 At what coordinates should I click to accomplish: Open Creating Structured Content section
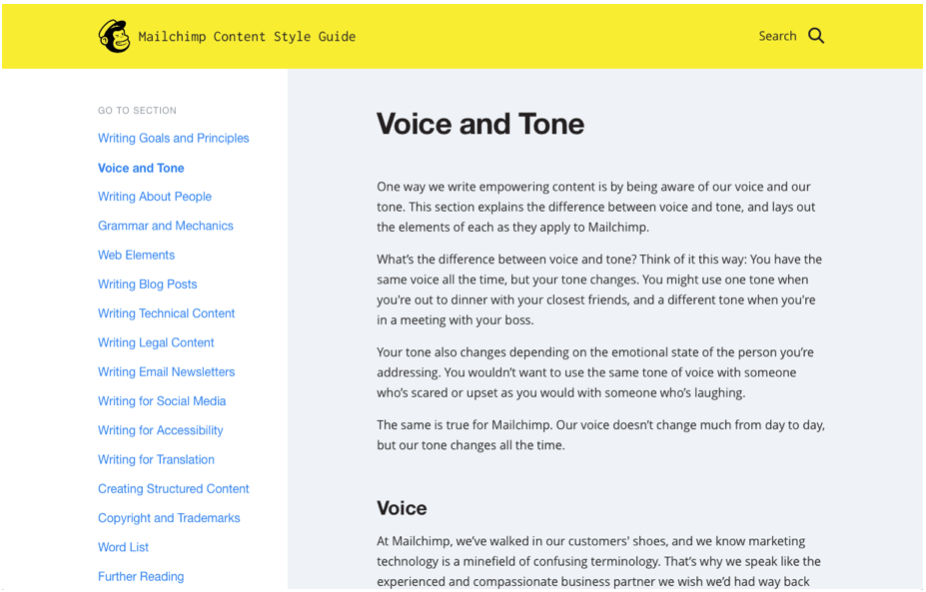pyautogui.click(x=174, y=489)
